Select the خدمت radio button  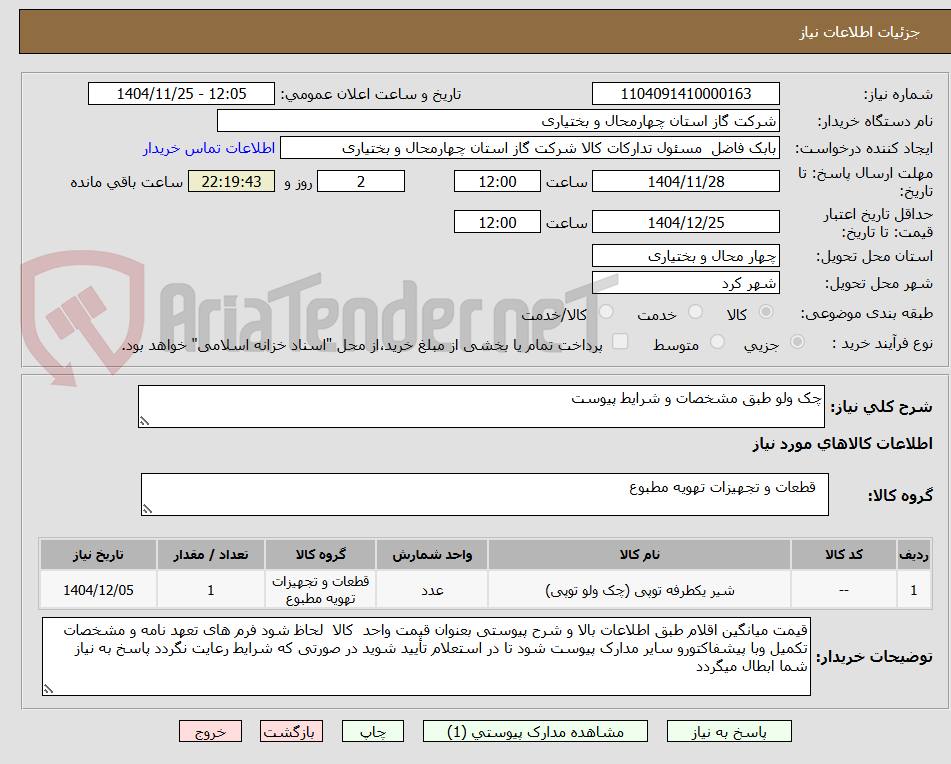[x=695, y=312]
